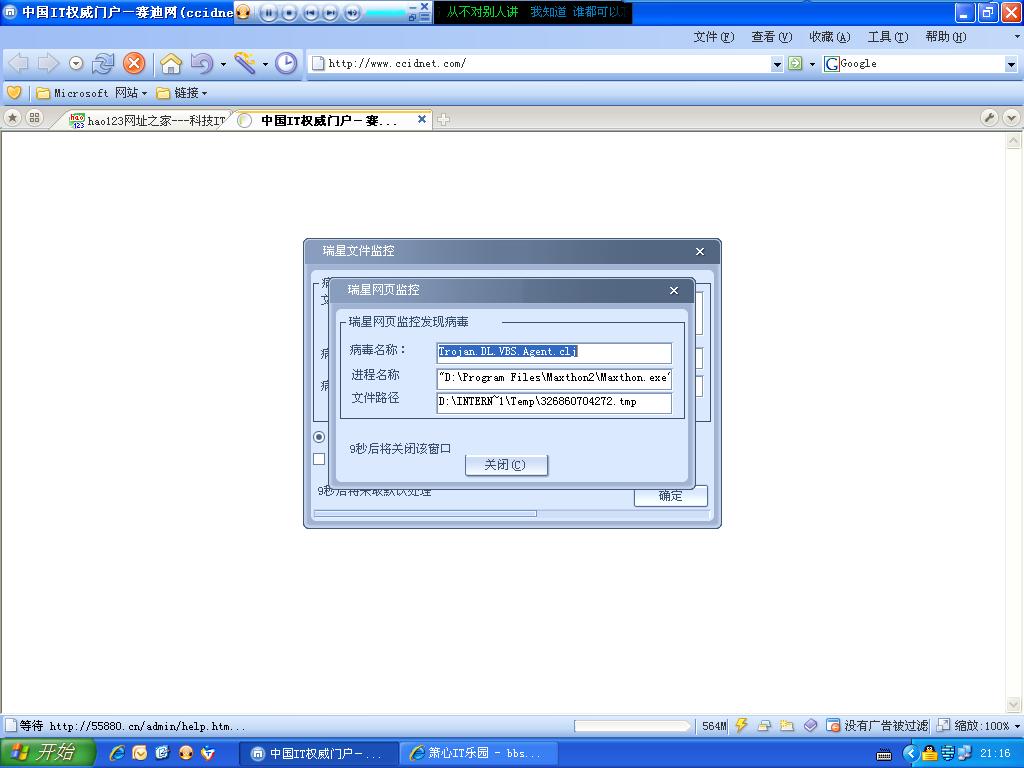This screenshot has width=1024, height=768.
Task: Click the 瑞星文件监控 countdown progress bar
Action: click(x=511, y=514)
